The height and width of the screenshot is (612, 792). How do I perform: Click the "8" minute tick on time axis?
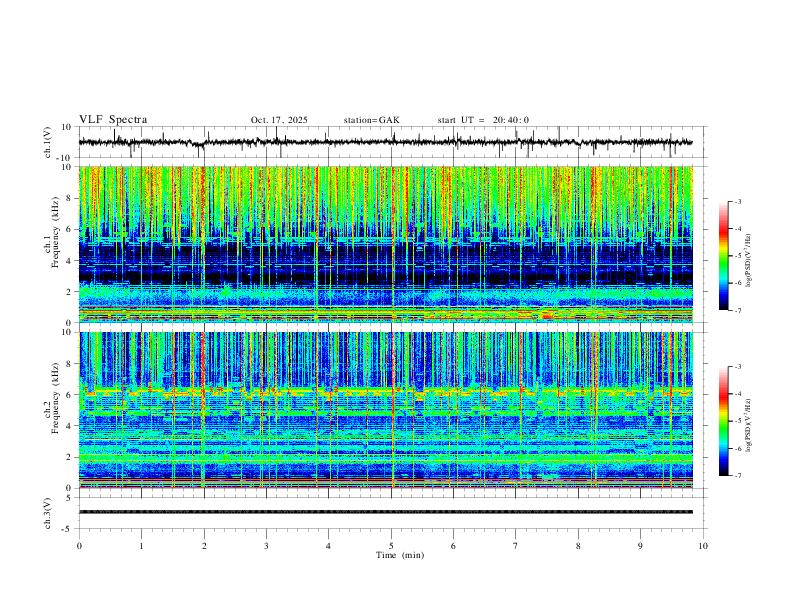578,546
